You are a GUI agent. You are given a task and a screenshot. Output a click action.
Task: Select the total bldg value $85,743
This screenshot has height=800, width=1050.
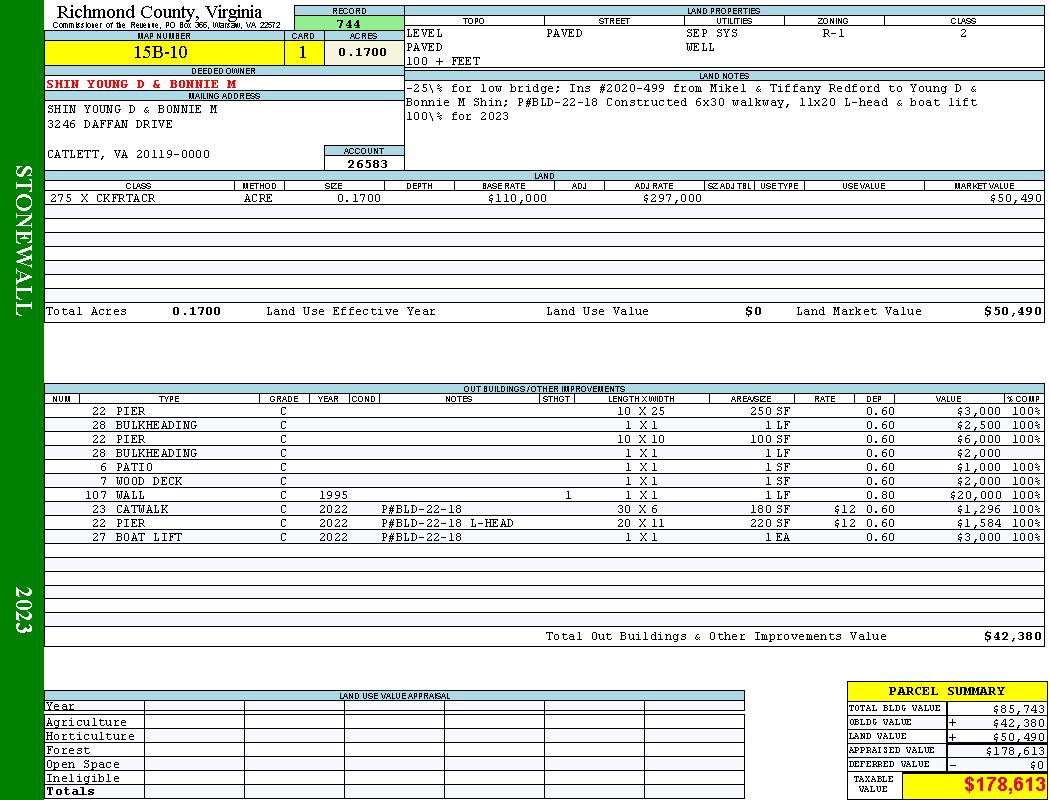click(x=1018, y=709)
